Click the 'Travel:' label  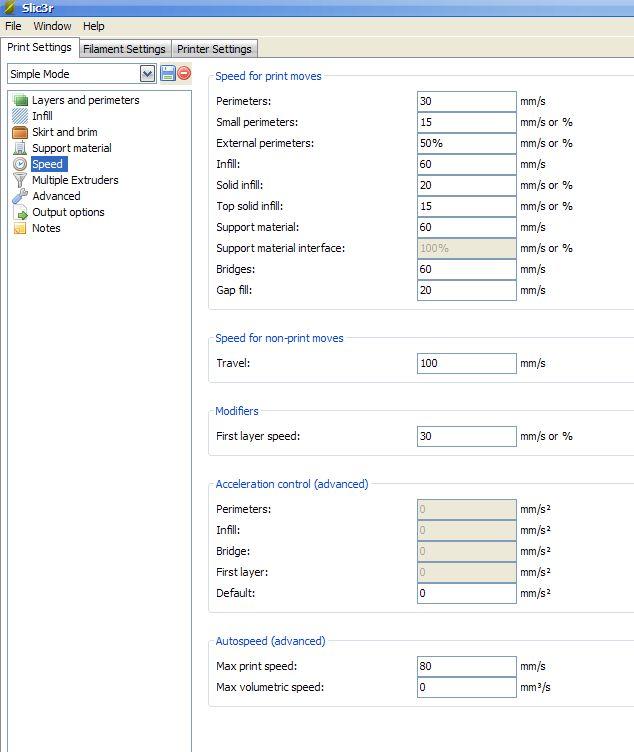(x=233, y=364)
